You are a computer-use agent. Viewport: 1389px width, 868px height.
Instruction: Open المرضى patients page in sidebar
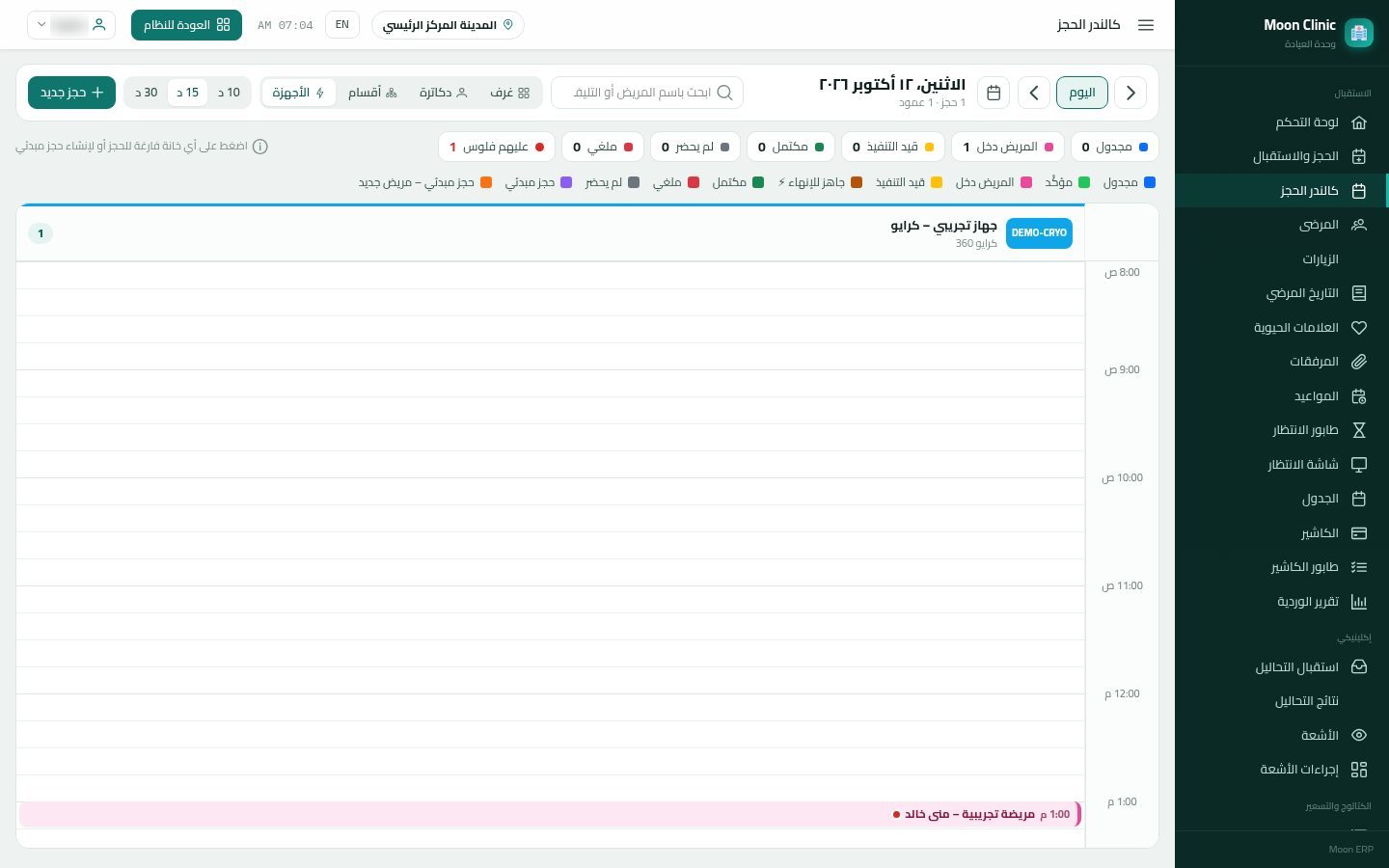pos(1281,225)
